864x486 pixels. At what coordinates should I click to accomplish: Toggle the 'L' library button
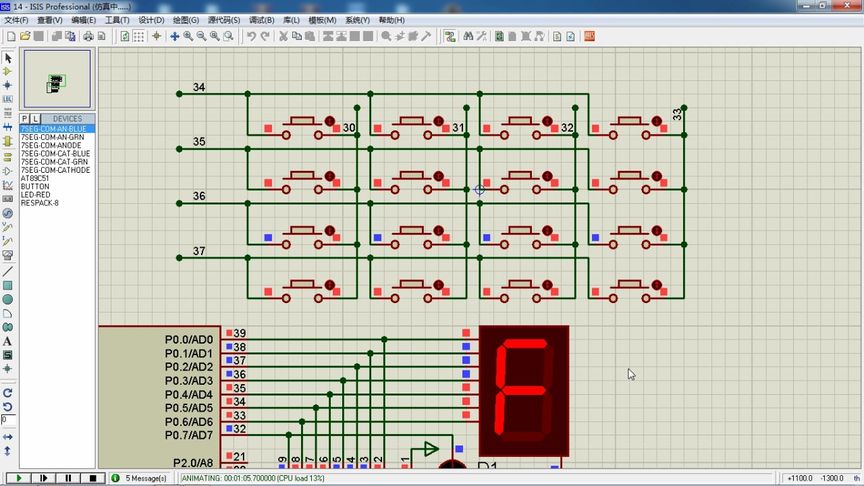(35, 118)
